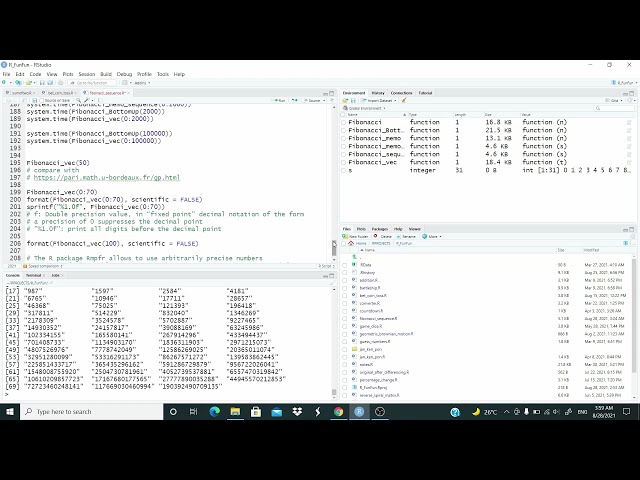640x480 pixels.
Task: Open the Source button dropdown arrow
Action: (324, 100)
